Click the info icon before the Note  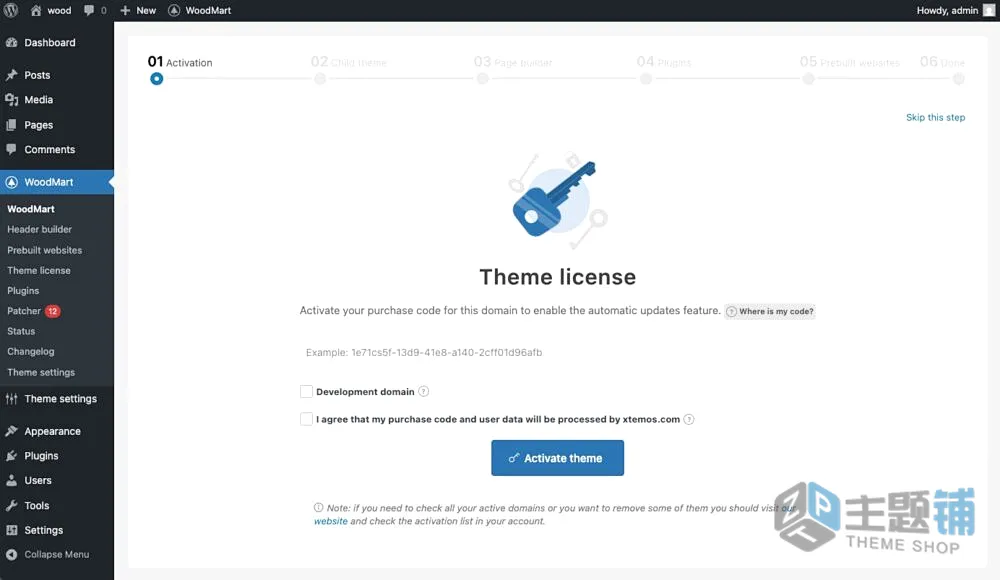click(x=318, y=507)
